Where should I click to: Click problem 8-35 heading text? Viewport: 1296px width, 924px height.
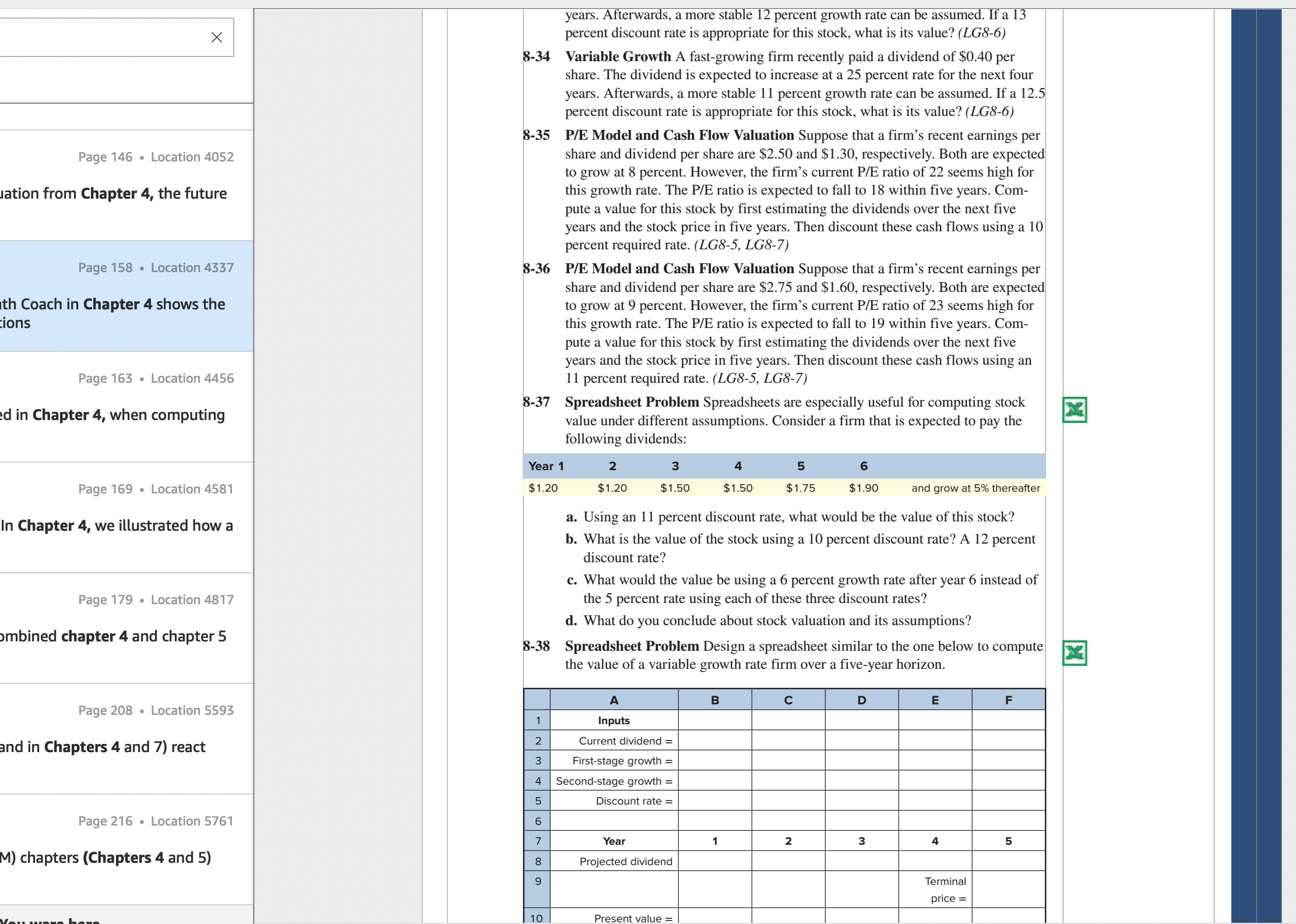[x=679, y=135]
